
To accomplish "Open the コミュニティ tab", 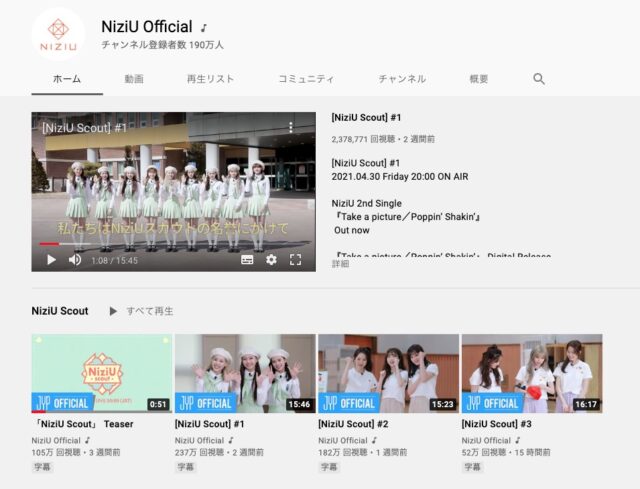I will click(306, 79).
